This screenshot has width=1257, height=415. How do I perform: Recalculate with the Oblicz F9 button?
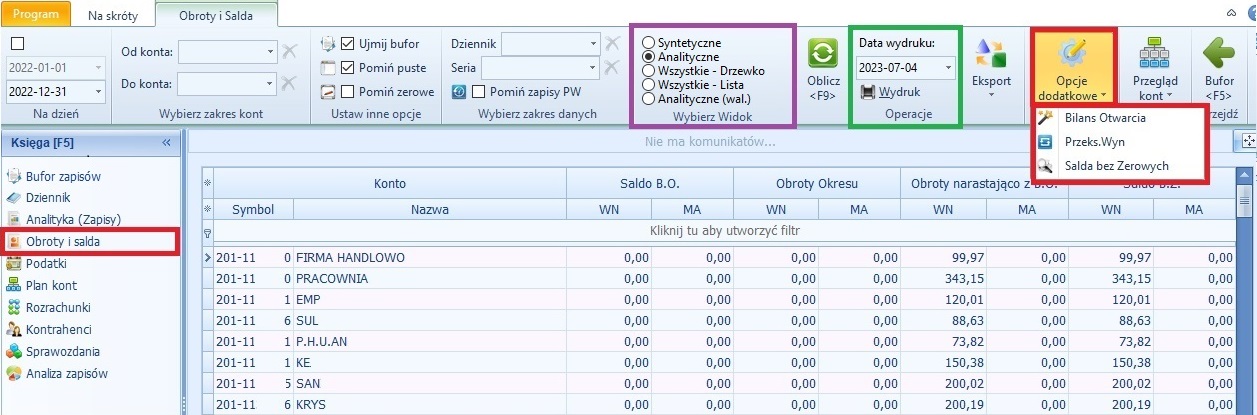tap(822, 68)
